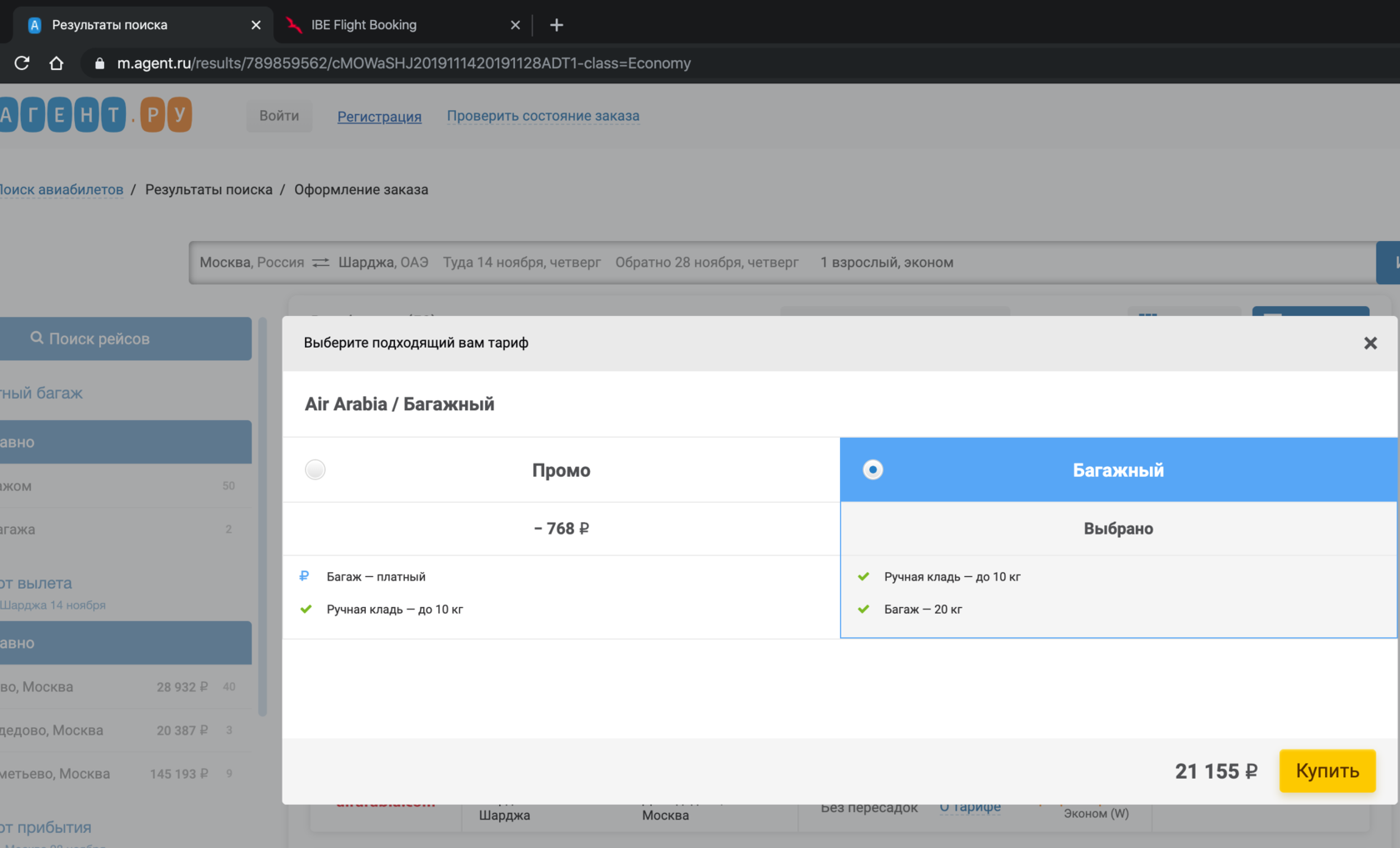Click the Войти button
The image size is (1400, 848).
(x=279, y=116)
